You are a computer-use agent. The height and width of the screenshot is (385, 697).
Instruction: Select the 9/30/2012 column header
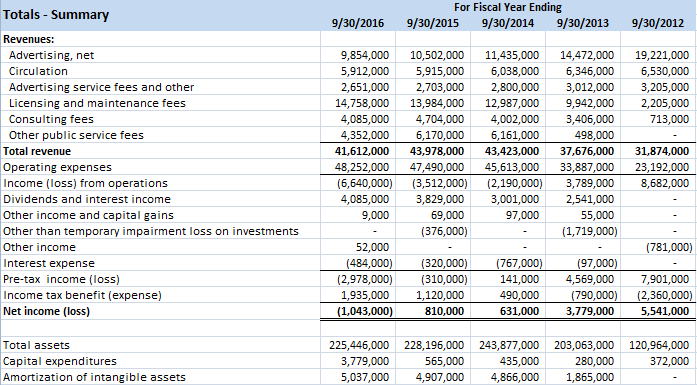(658, 23)
